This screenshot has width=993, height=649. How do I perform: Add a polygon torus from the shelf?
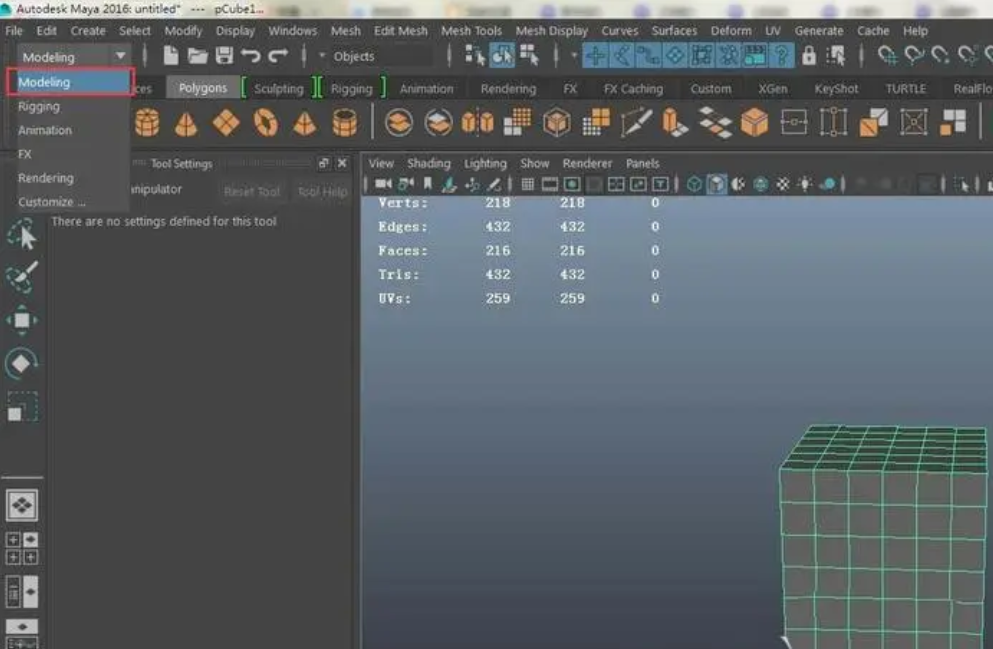click(265, 122)
